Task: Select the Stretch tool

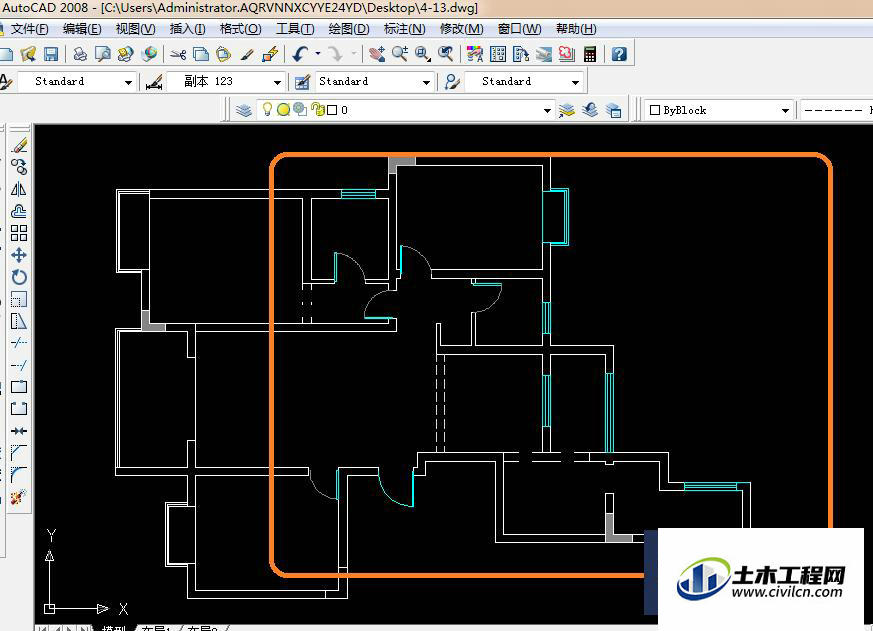Action: tap(19, 321)
